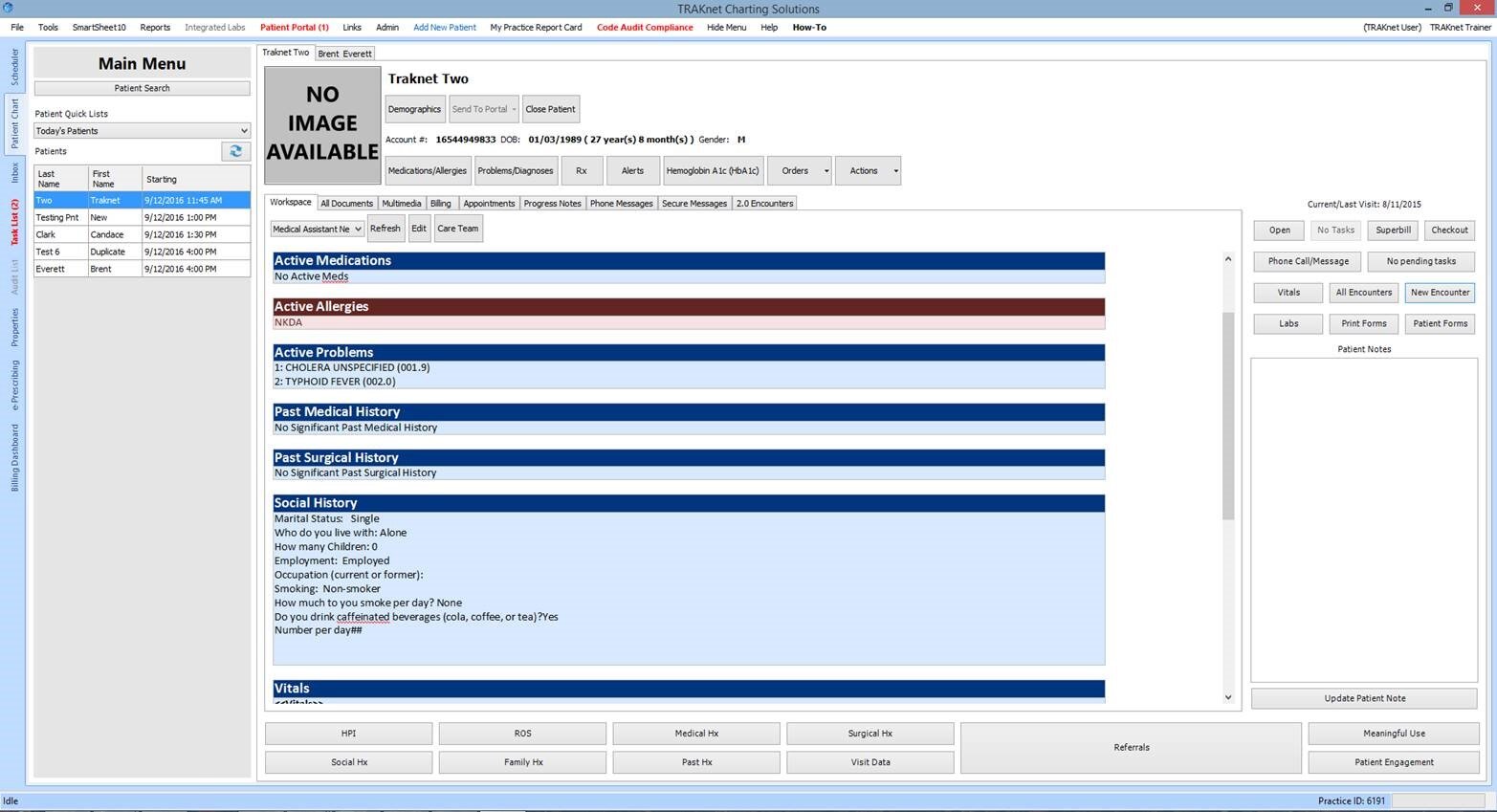The image size is (1497, 812).
Task: Expand the Orders dropdown button
Action: [826, 171]
